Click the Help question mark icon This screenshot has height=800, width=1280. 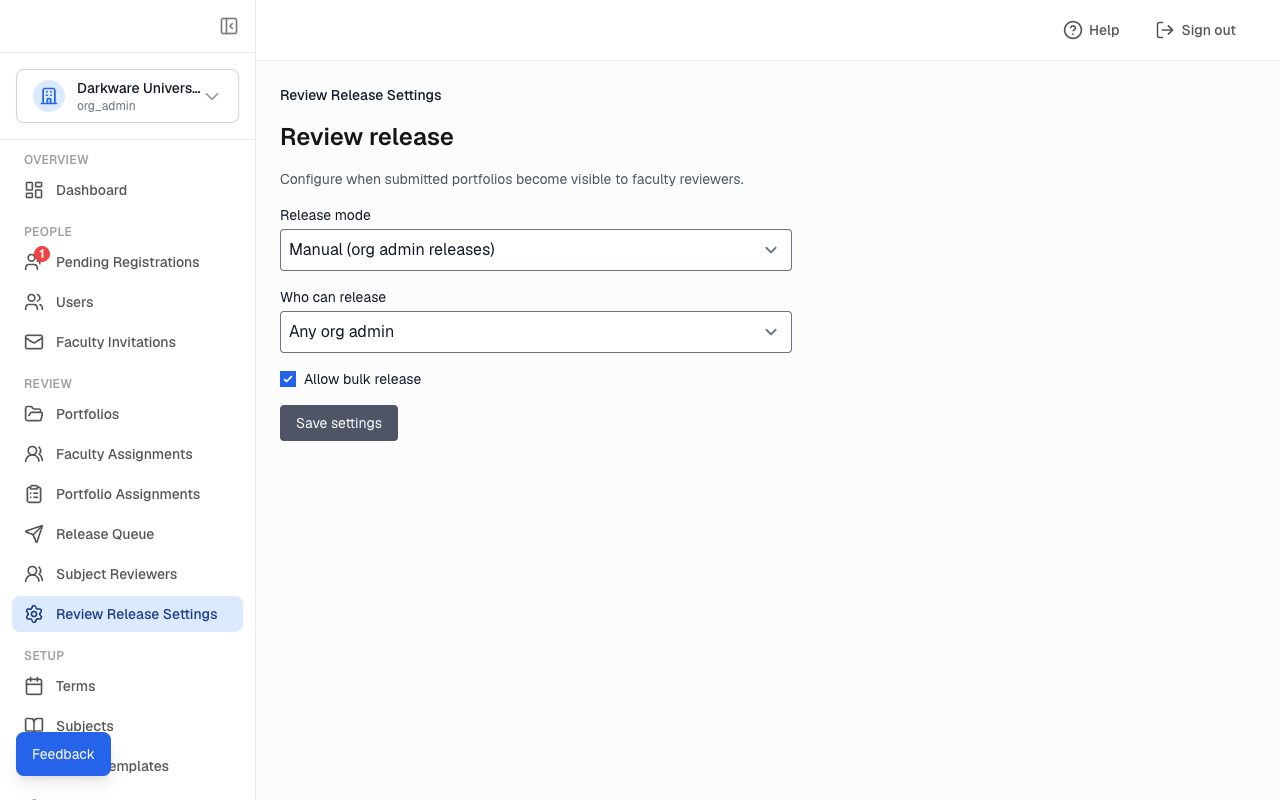(1073, 30)
